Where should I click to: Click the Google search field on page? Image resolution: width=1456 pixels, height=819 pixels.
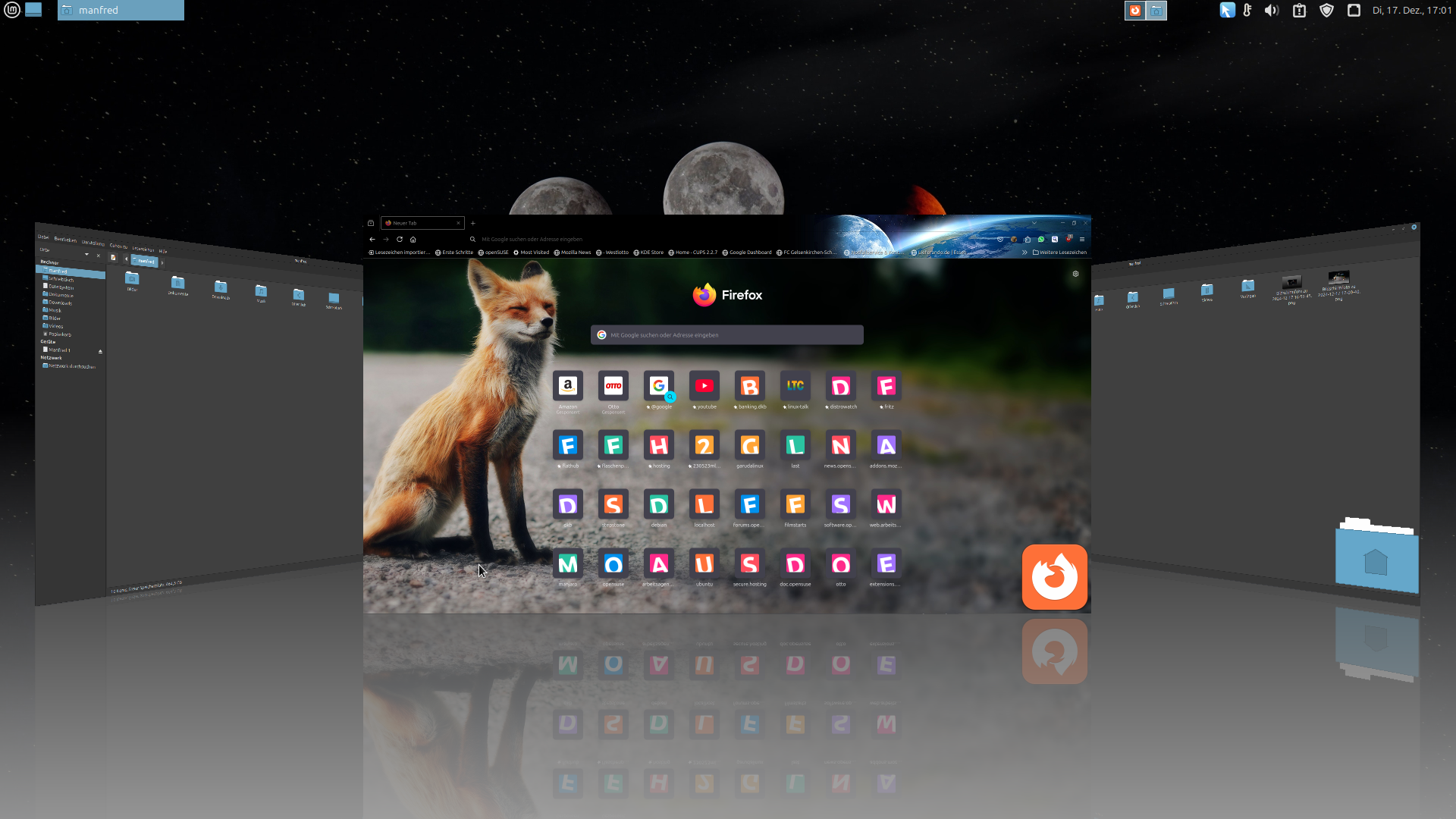tap(726, 334)
